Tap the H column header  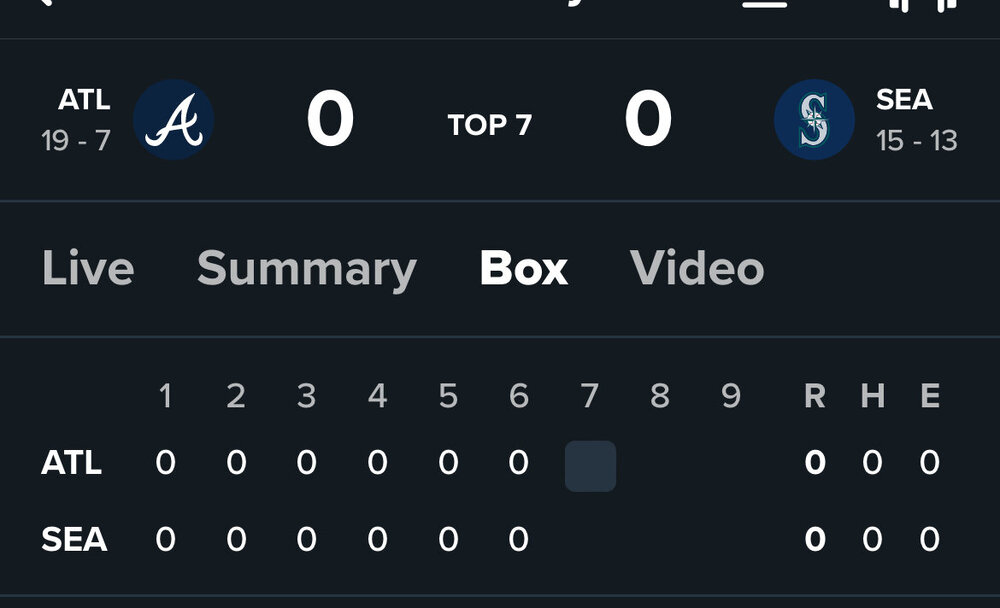click(x=873, y=397)
